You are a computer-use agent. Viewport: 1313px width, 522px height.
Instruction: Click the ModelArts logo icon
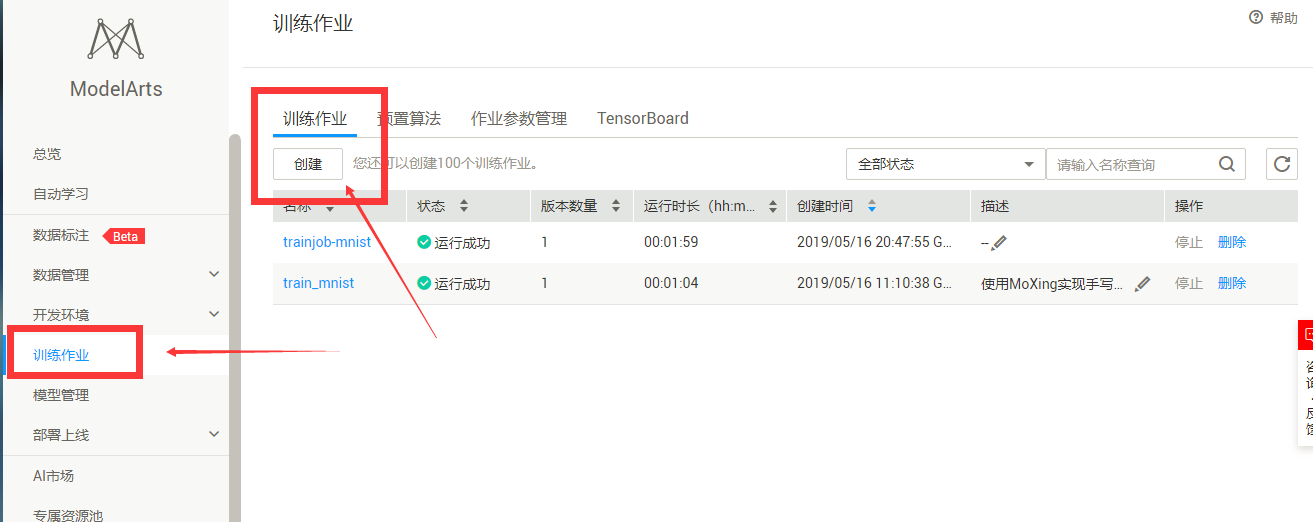coord(115,38)
